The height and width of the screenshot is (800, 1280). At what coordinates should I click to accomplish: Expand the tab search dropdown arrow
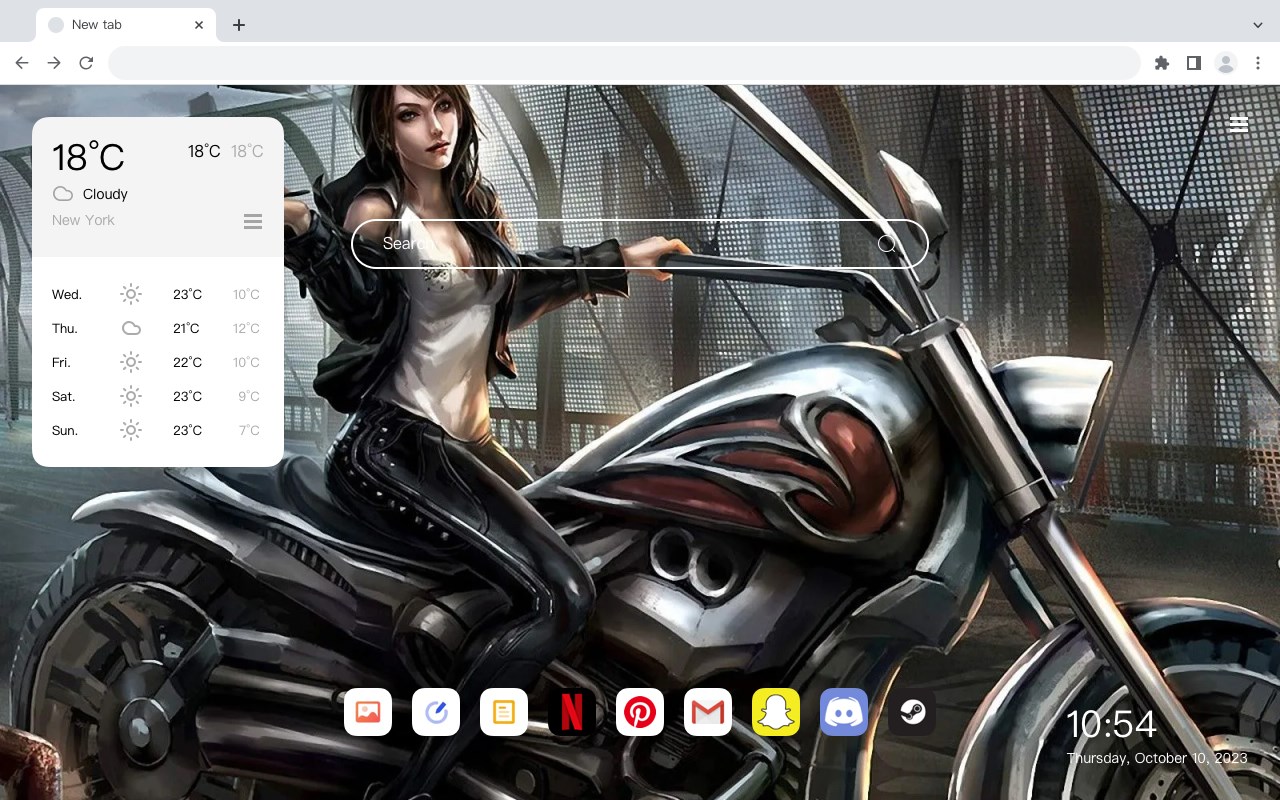pos(1258,25)
